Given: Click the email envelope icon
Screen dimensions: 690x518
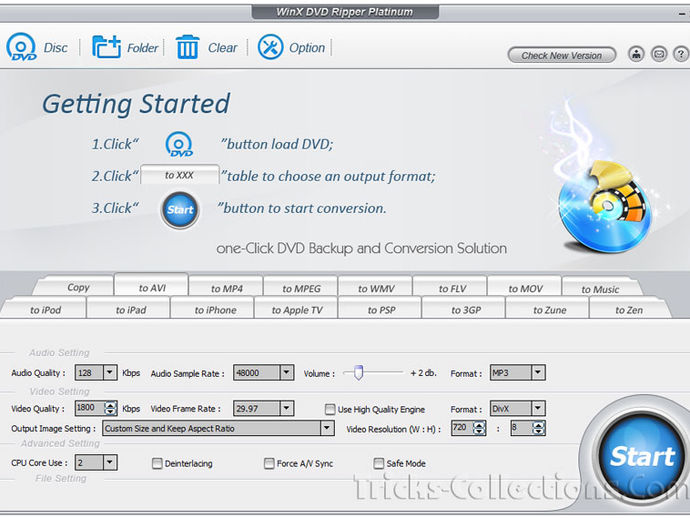Looking at the screenshot, I should coord(659,54).
